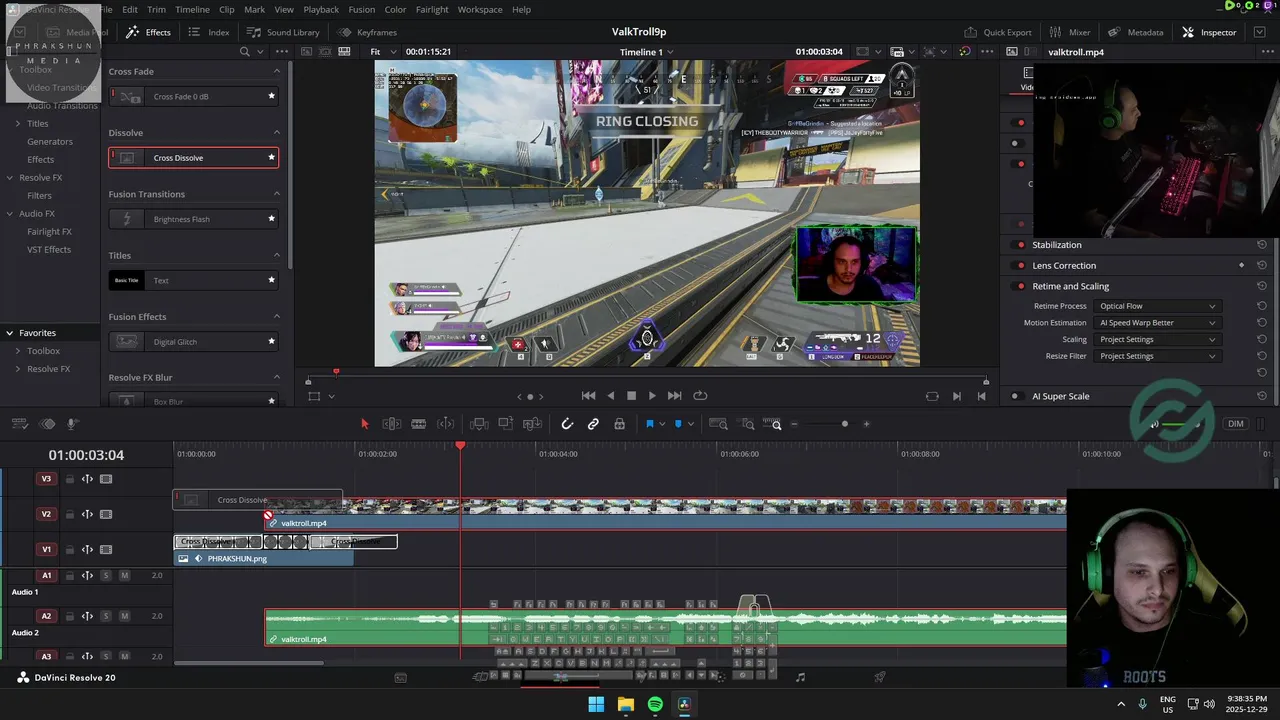Image resolution: width=1280 pixels, height=720 pixels.
Task: Lock video track V2
Action: [x=69, y=514]
